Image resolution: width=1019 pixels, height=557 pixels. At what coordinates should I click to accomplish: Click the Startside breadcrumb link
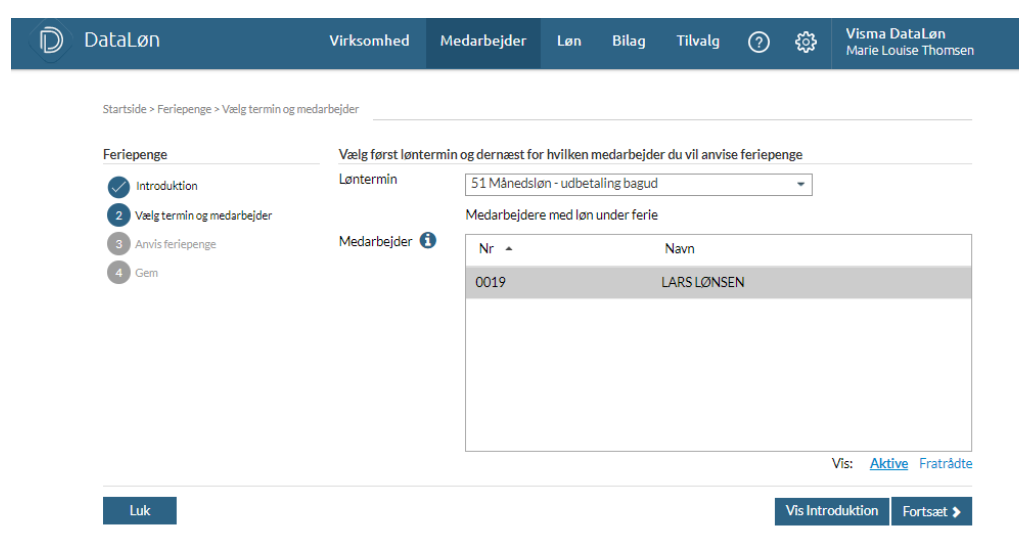(124, 109)
